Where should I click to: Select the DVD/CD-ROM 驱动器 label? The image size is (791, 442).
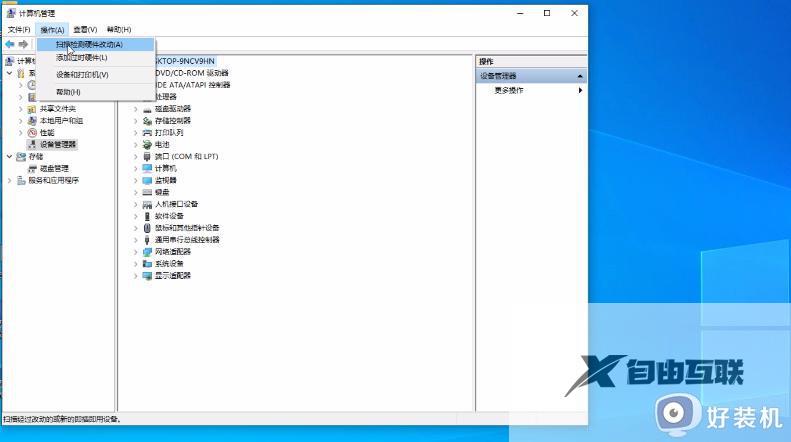192,73
